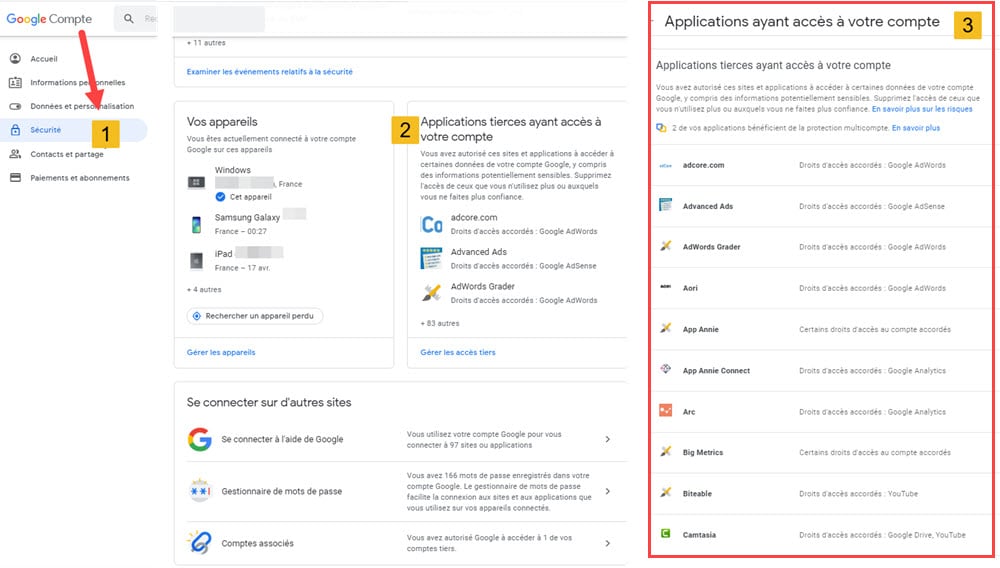Screen dimensions: 1000x568
Task: Click the Windows device name text
Action: tap(232, 170)
